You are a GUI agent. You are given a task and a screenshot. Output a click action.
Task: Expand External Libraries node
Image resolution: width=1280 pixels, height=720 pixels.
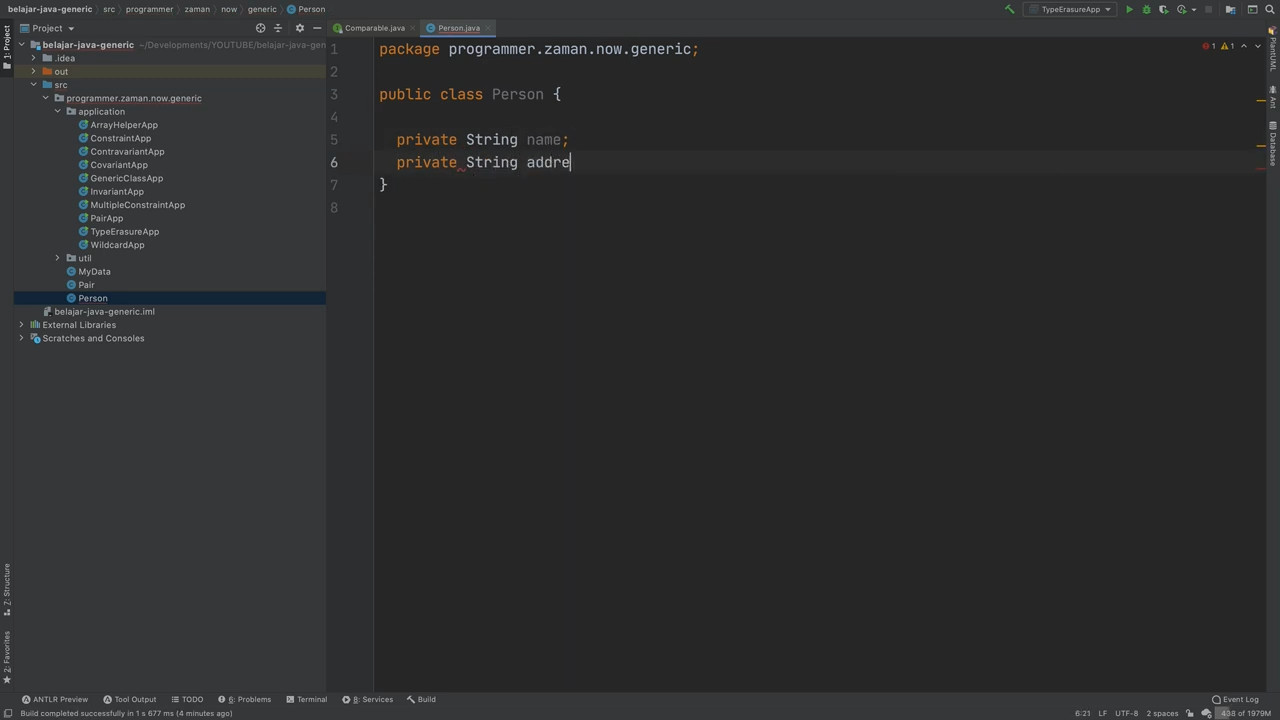pyautogui.click(x=21, y=325)
